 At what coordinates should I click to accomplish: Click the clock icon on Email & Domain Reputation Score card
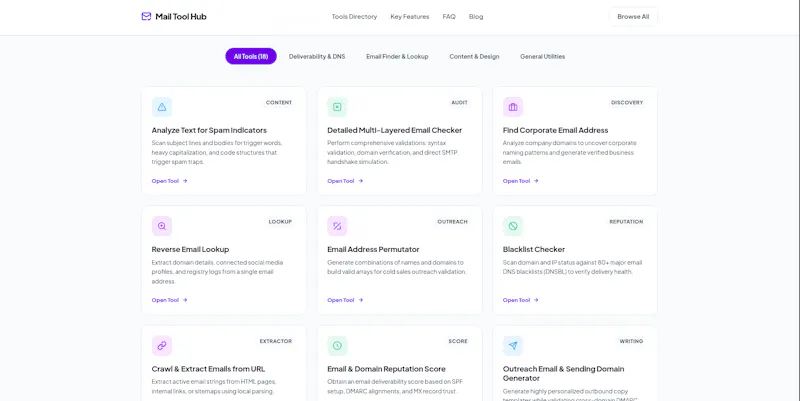pyautogui.click(x=337, y=345)
